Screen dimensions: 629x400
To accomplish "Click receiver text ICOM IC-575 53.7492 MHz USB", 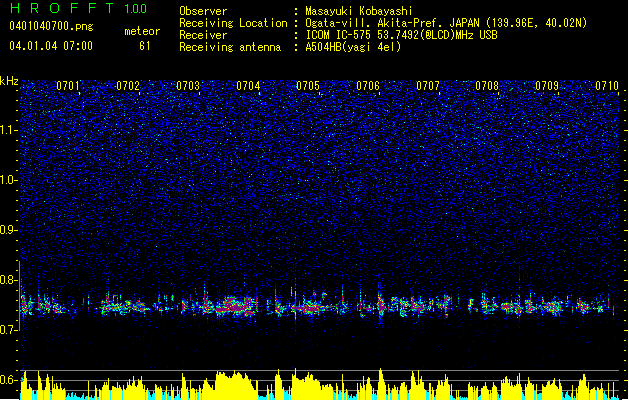I will [402, 35].
